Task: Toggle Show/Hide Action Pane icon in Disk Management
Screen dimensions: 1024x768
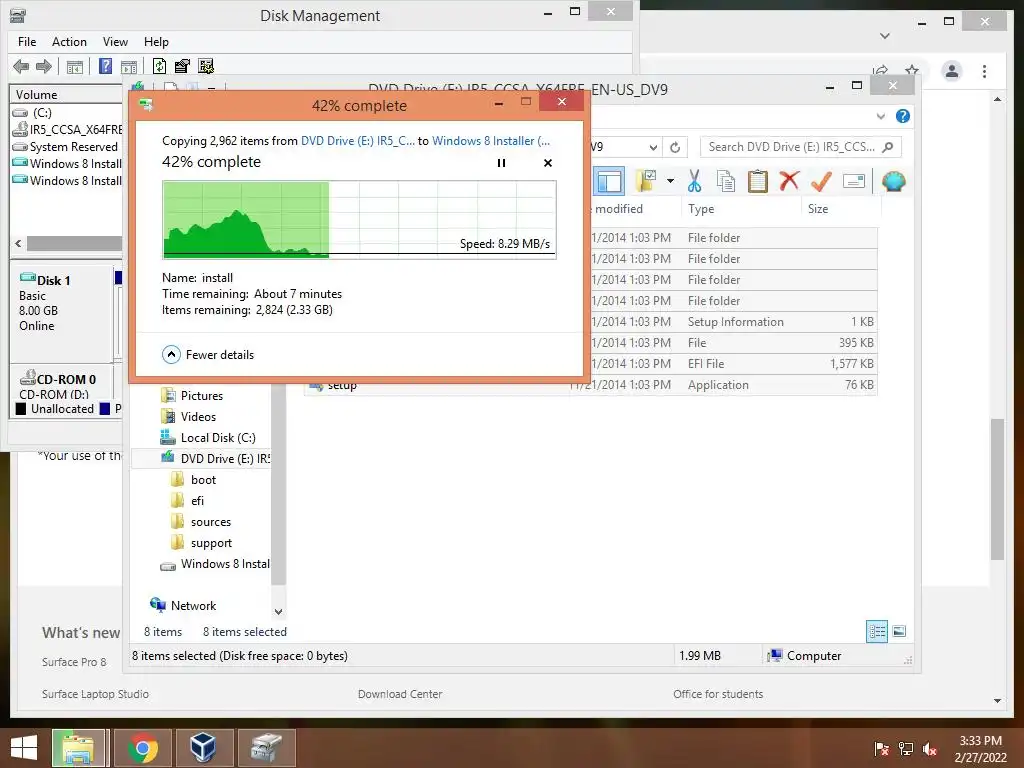Action: click(x=129, y=66)
